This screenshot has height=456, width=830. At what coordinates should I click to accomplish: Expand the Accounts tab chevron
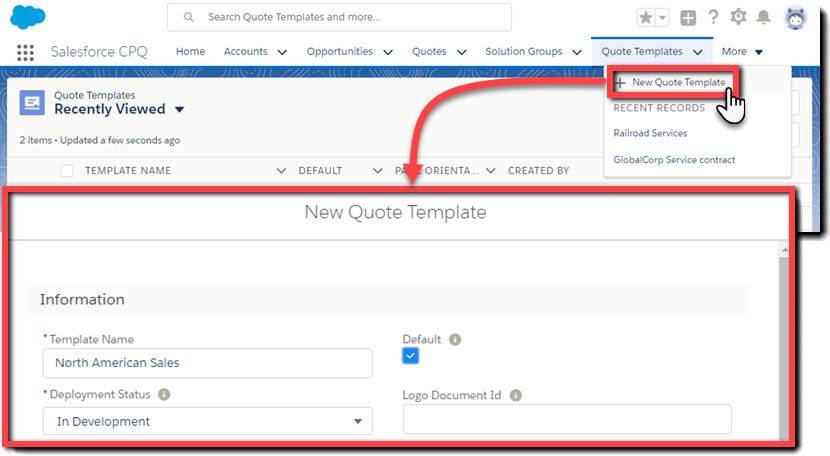point(282,52)
